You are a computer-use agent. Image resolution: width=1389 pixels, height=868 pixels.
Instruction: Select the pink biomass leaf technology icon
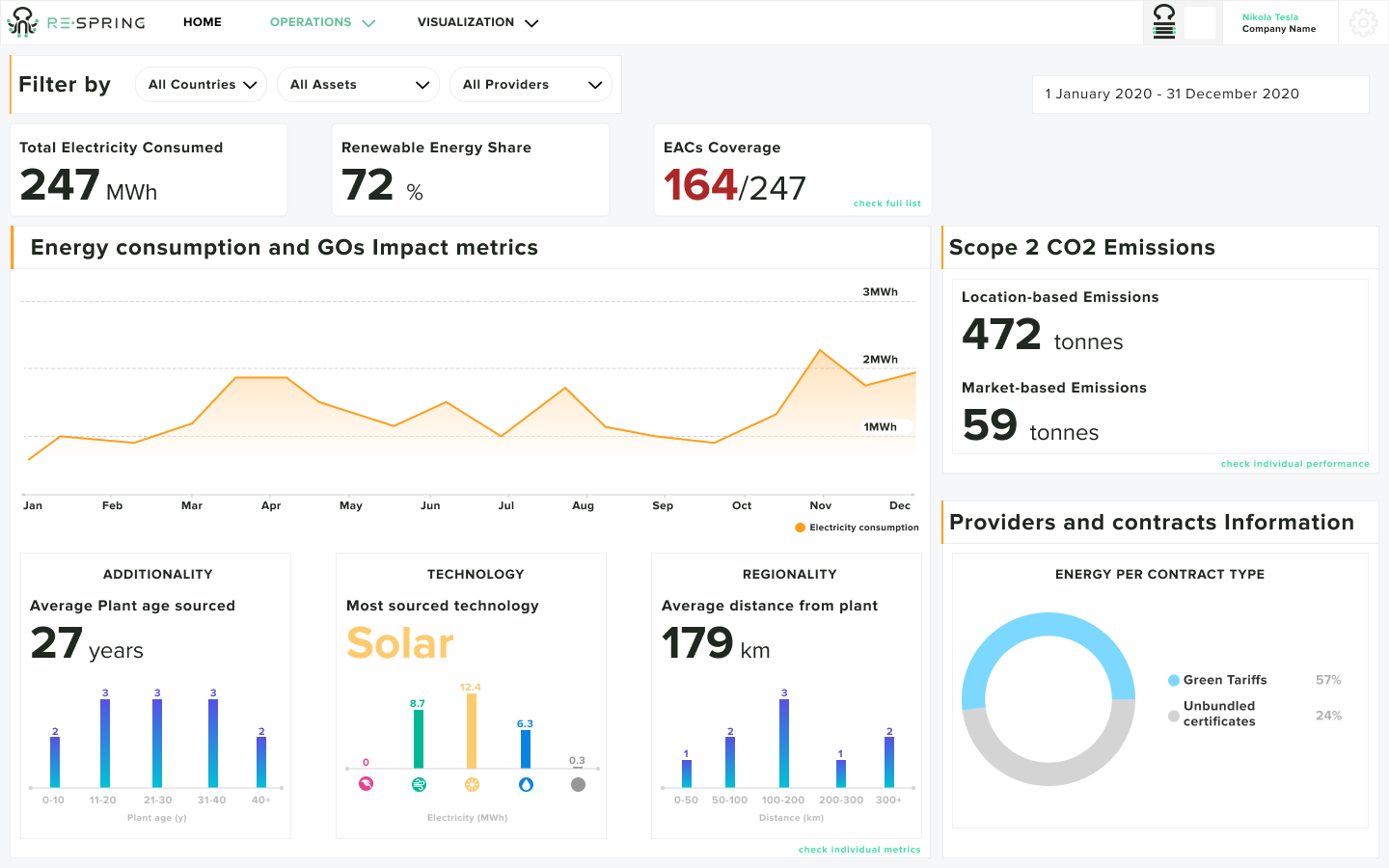pyautogui.click(x=366, y=784)
